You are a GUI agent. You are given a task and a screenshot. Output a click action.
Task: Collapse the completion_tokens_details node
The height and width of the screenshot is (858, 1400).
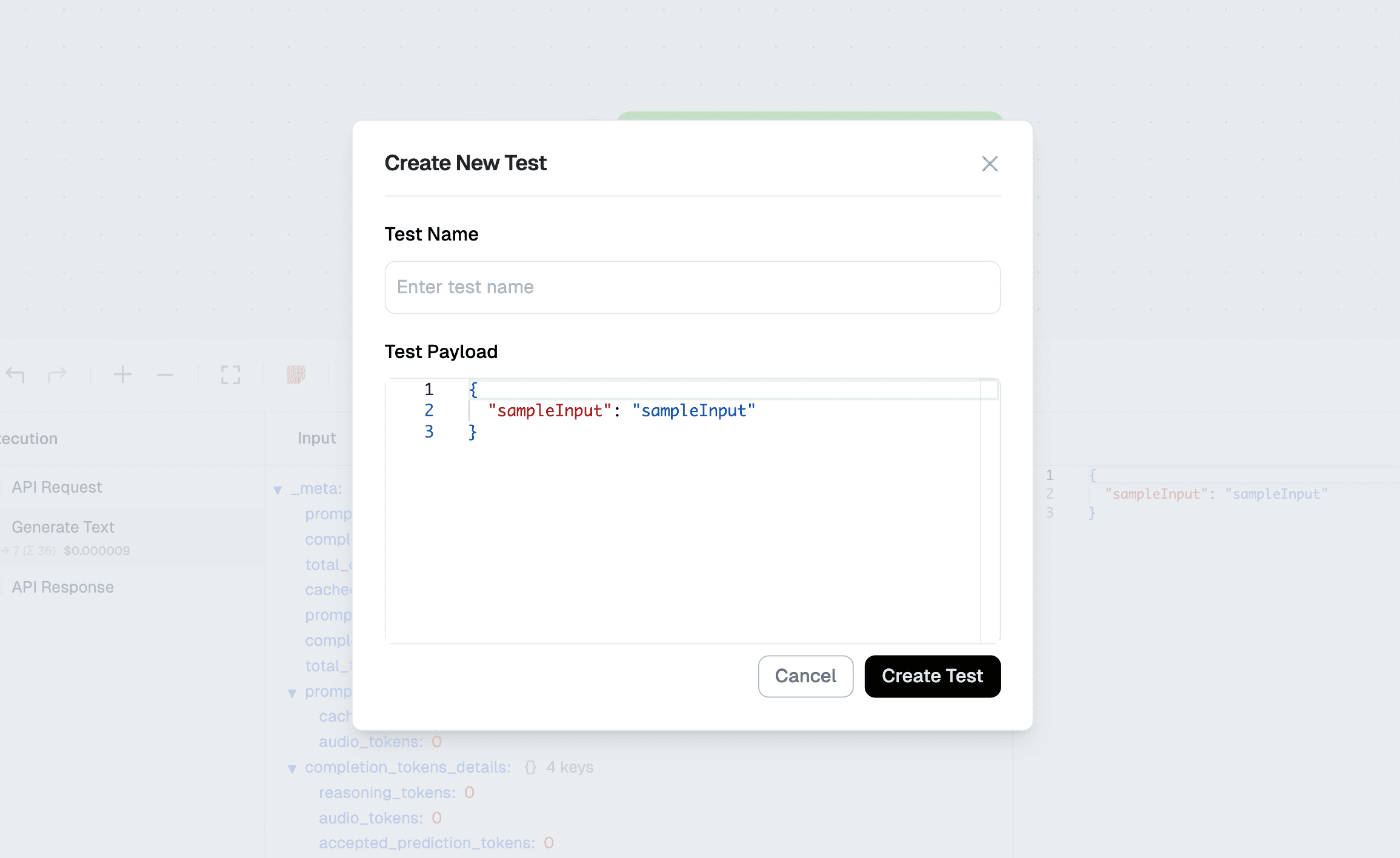pos(293,768)
